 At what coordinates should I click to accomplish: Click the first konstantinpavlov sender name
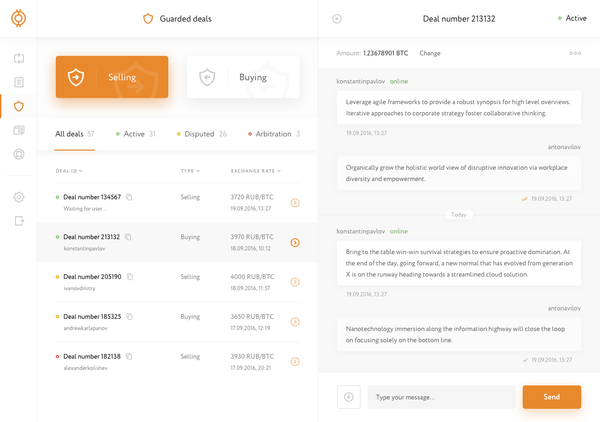coord(360,81)
